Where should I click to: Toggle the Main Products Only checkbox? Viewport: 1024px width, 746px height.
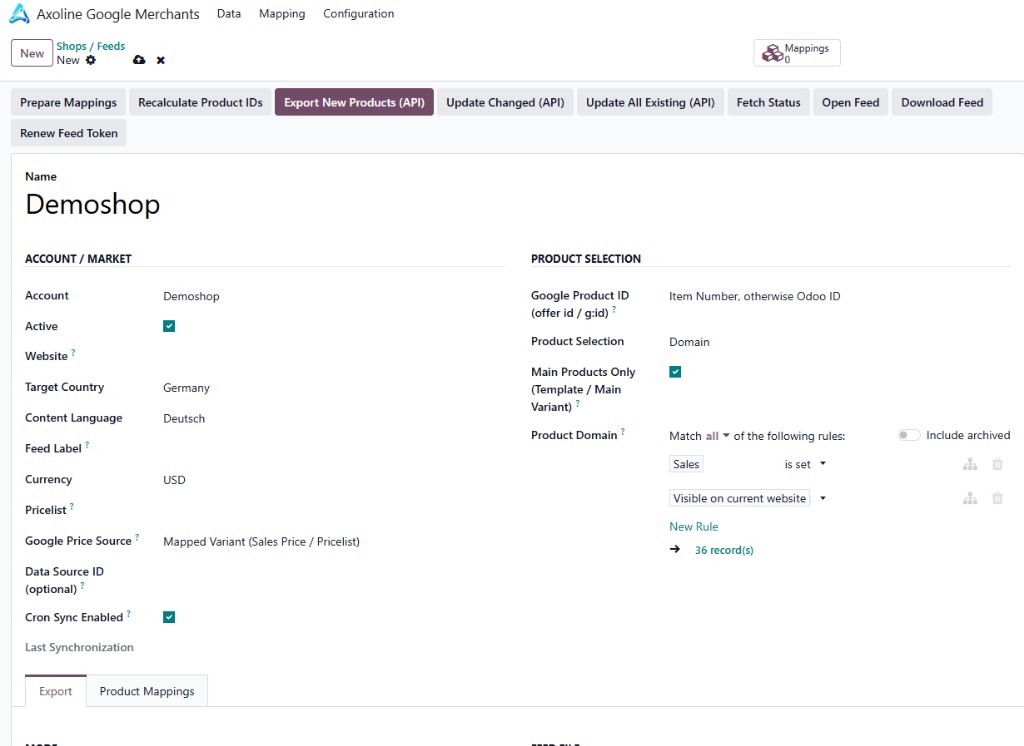coord(675,372)
